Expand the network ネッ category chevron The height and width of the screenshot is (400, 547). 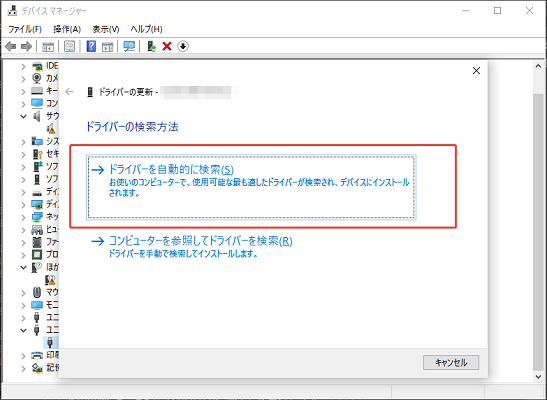click(23, 217)
